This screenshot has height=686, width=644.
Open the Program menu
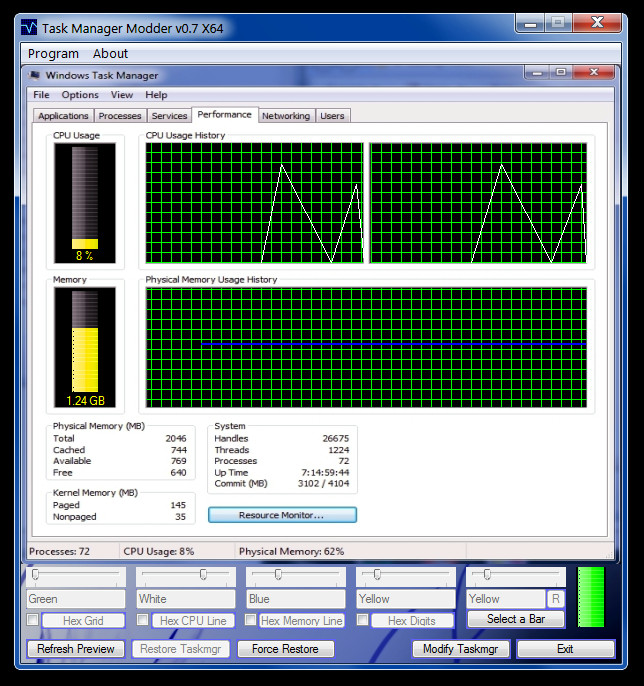point(53,53)
